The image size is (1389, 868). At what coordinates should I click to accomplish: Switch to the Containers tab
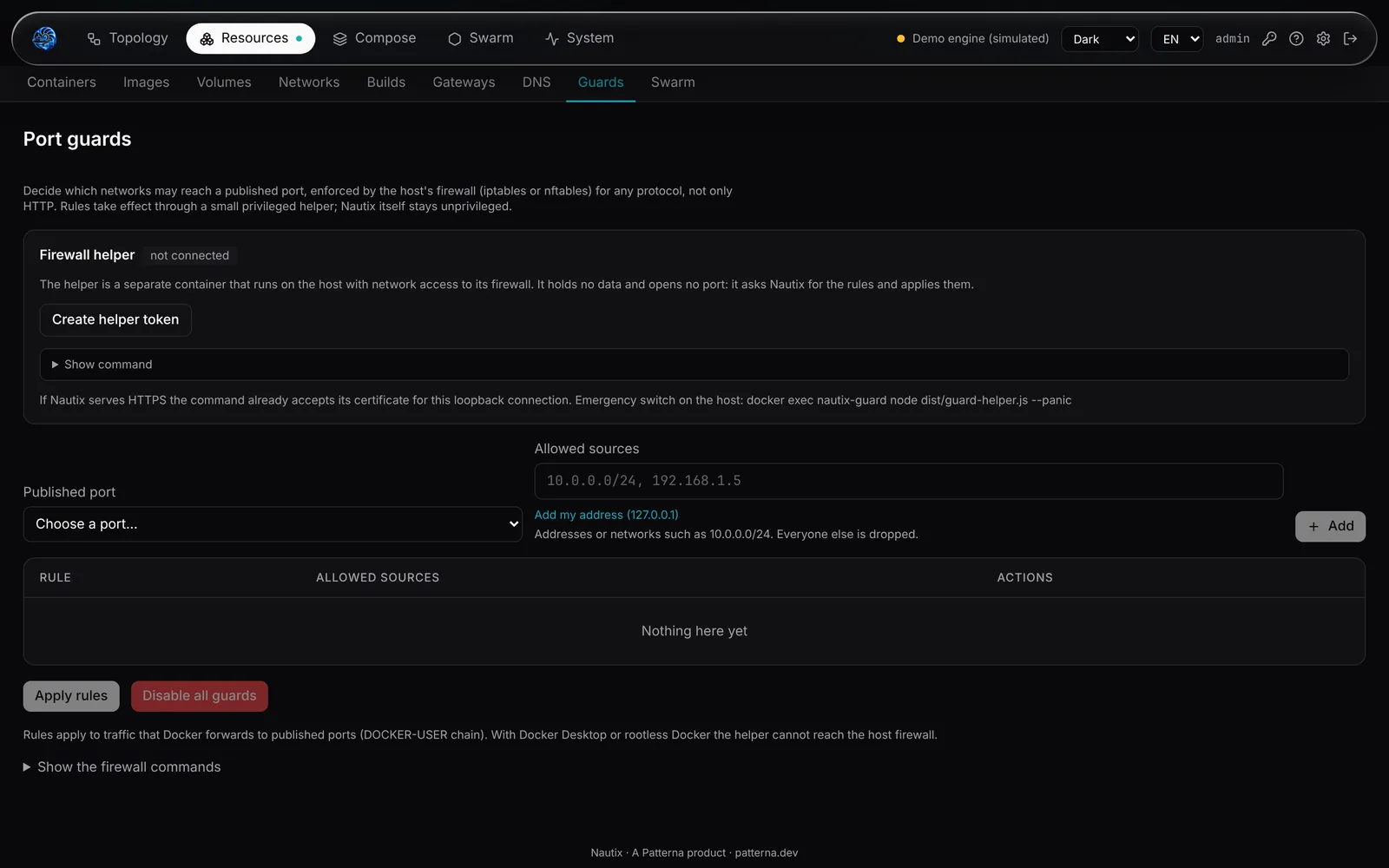(62, 82)
